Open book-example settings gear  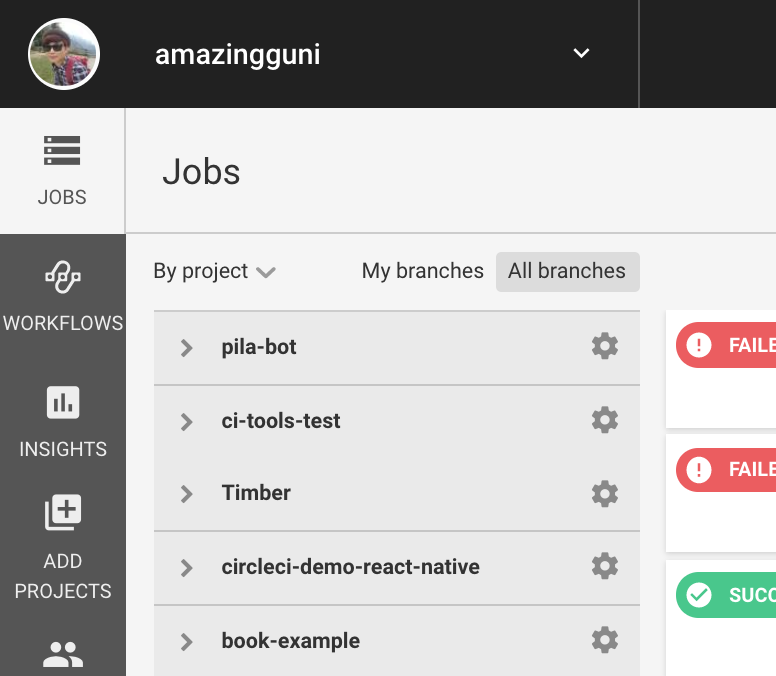point(605,640)
